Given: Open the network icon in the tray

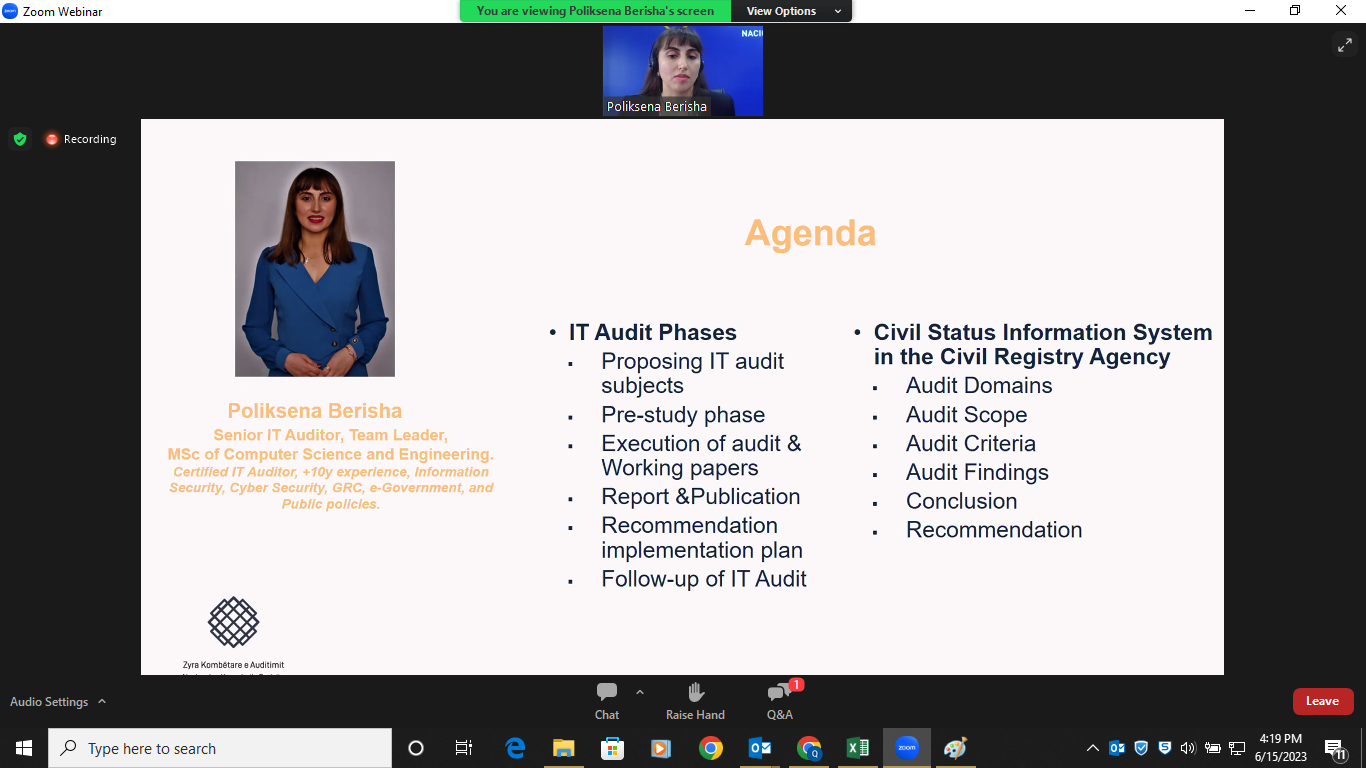Looking at the screenshot, I should pos(1237,748).
